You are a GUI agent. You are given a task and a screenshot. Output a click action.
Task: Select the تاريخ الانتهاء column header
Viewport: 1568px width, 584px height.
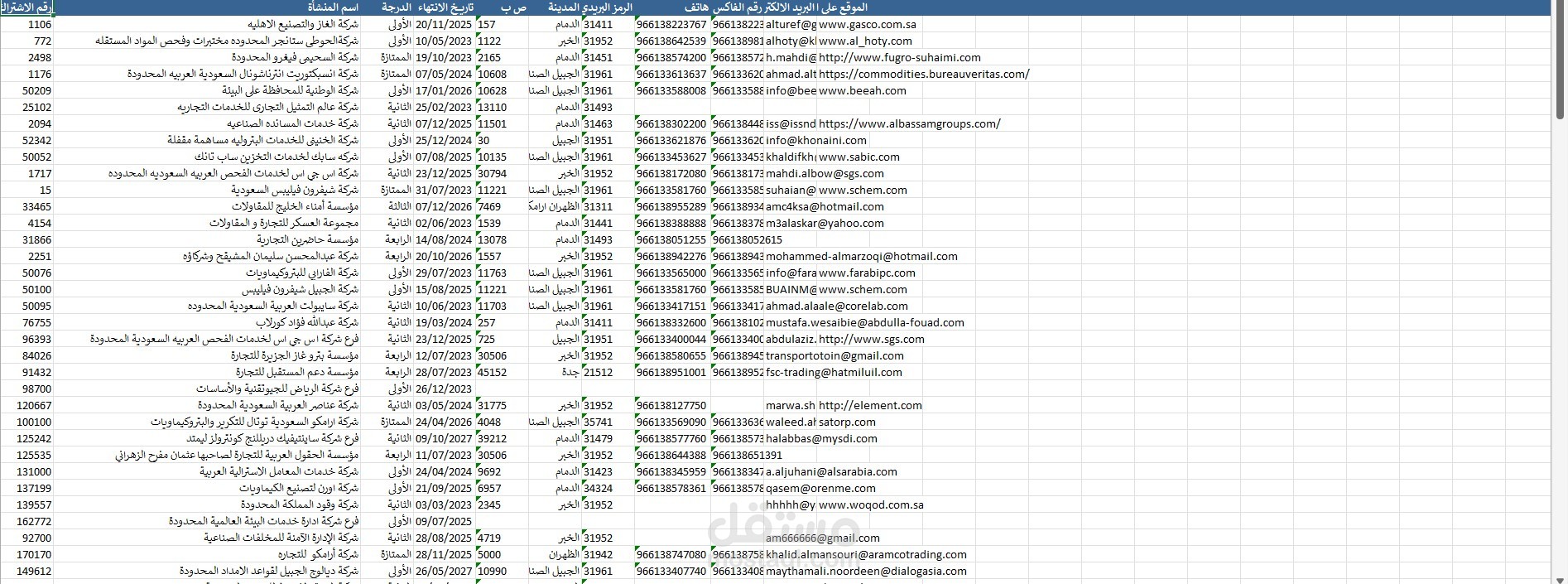[x=445, y=7]
